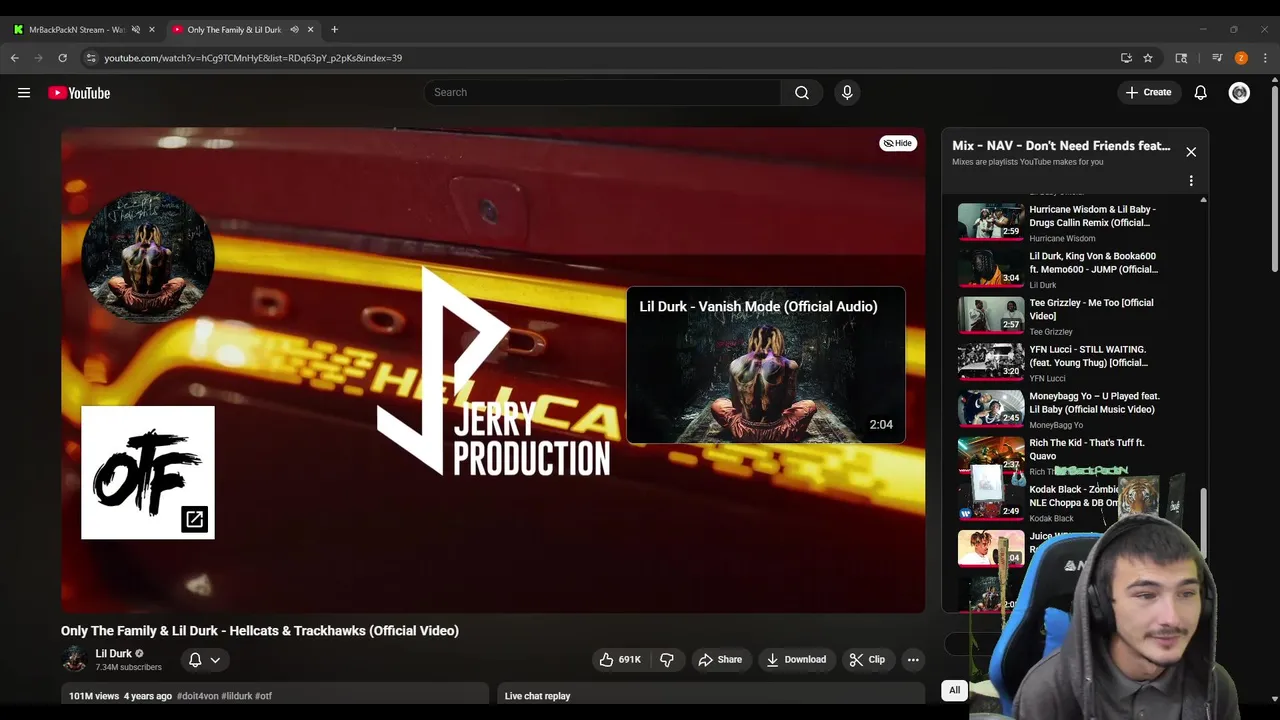Dislike the video with thumbs-down
The image size is (1280, 720).
coord(667,660)
